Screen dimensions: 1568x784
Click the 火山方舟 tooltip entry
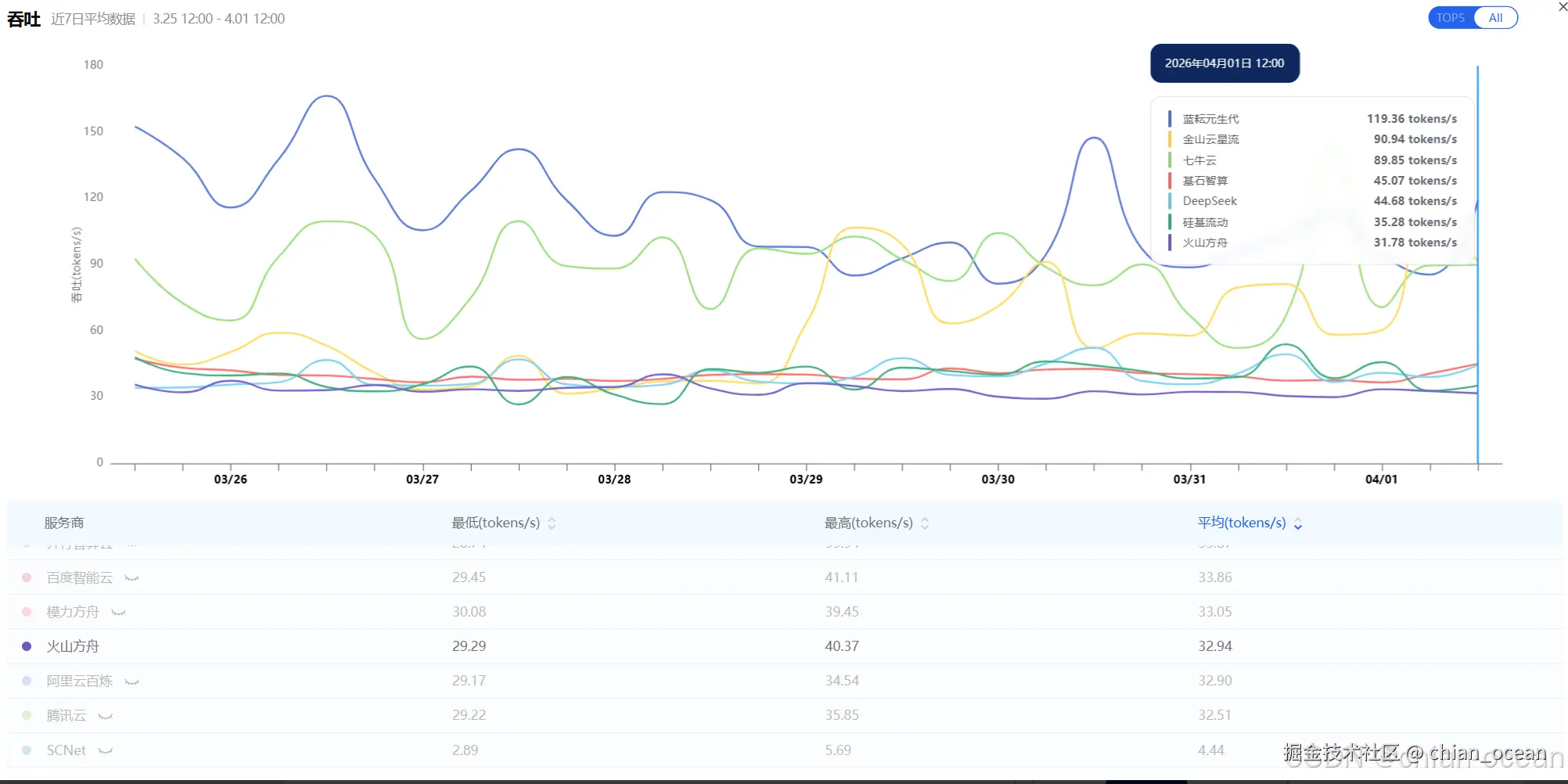pyautogui.click(x=1312, y=243)
